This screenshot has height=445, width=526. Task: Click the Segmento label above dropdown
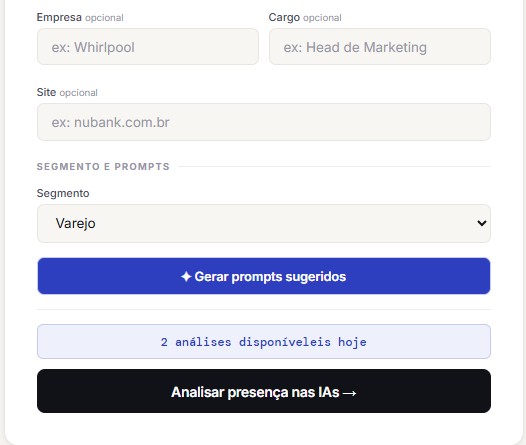(x=63, y=193)
